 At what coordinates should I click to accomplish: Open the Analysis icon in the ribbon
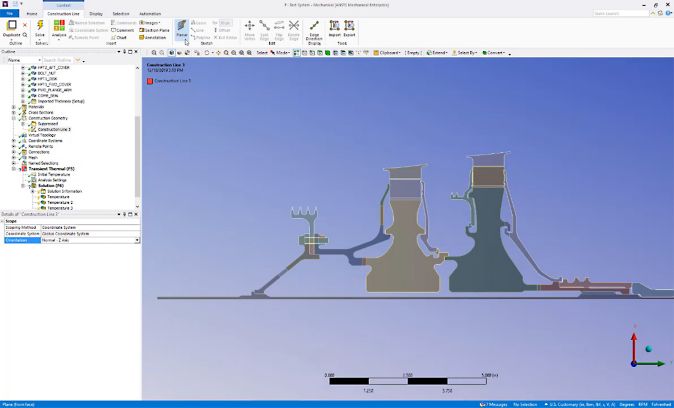coord(59,25)
